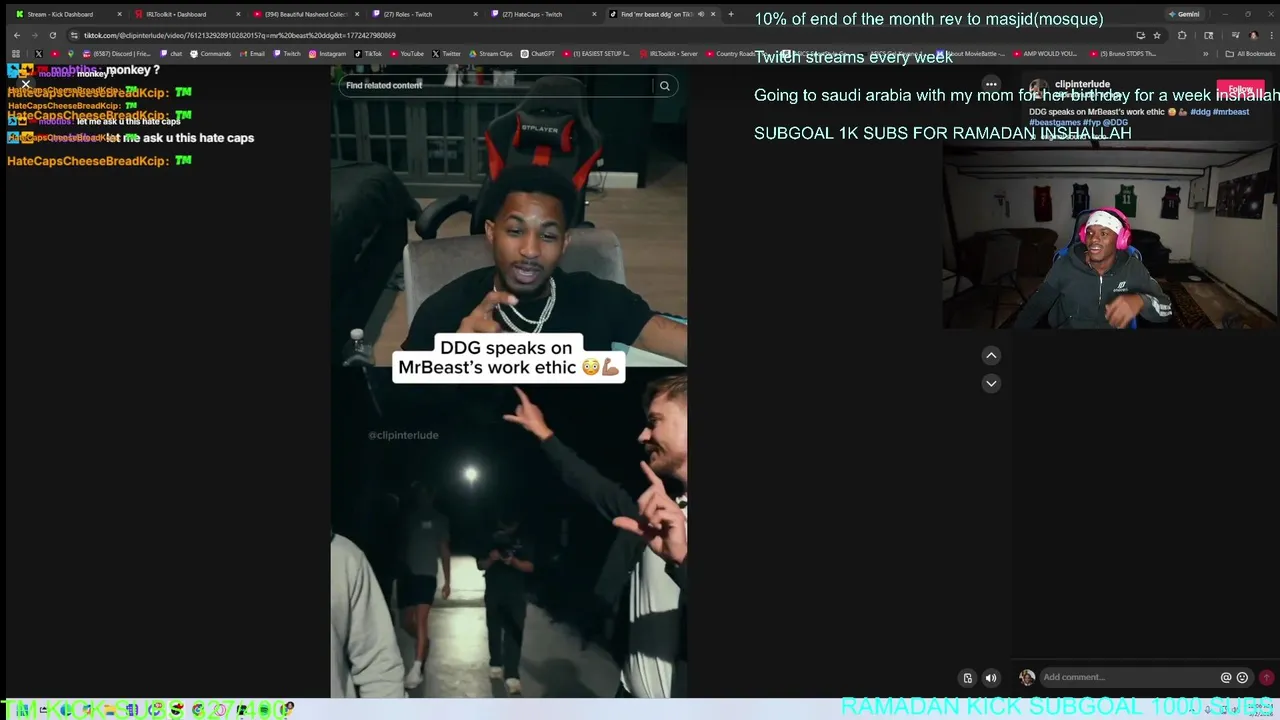Open clipinterlude's profile name

coord(1083,84)
